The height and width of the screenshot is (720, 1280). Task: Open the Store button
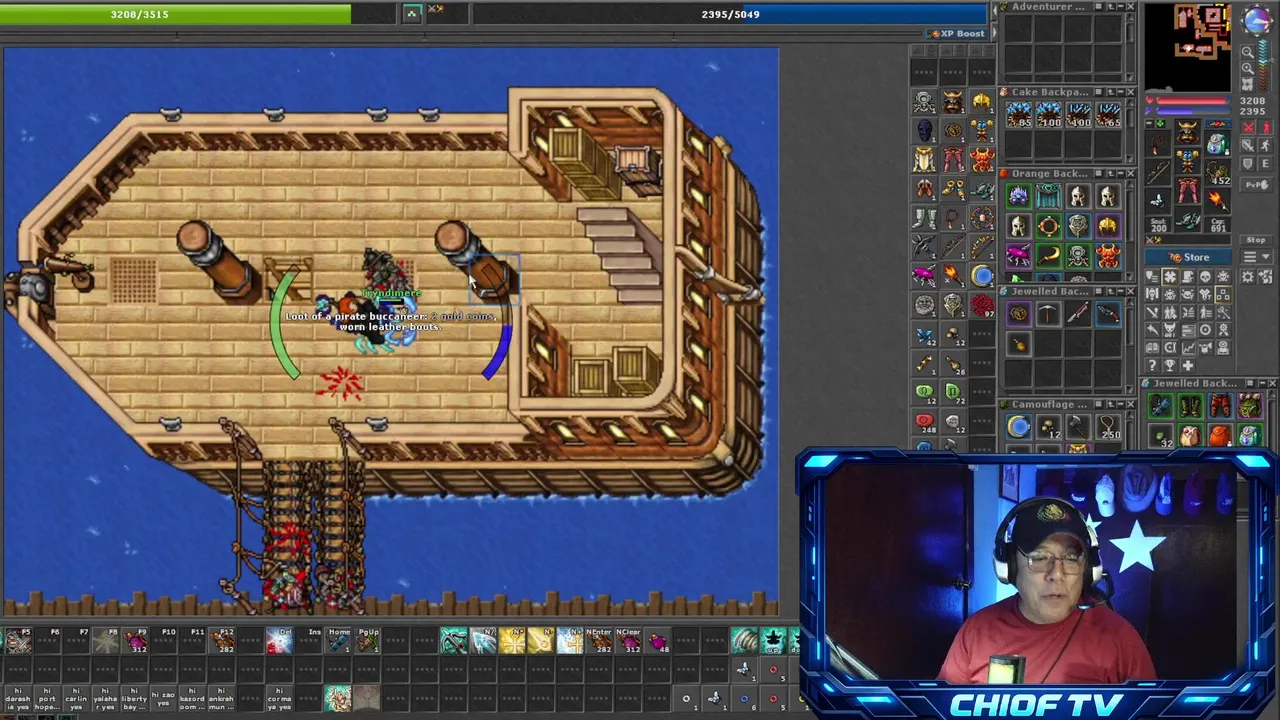point(1189,257)
